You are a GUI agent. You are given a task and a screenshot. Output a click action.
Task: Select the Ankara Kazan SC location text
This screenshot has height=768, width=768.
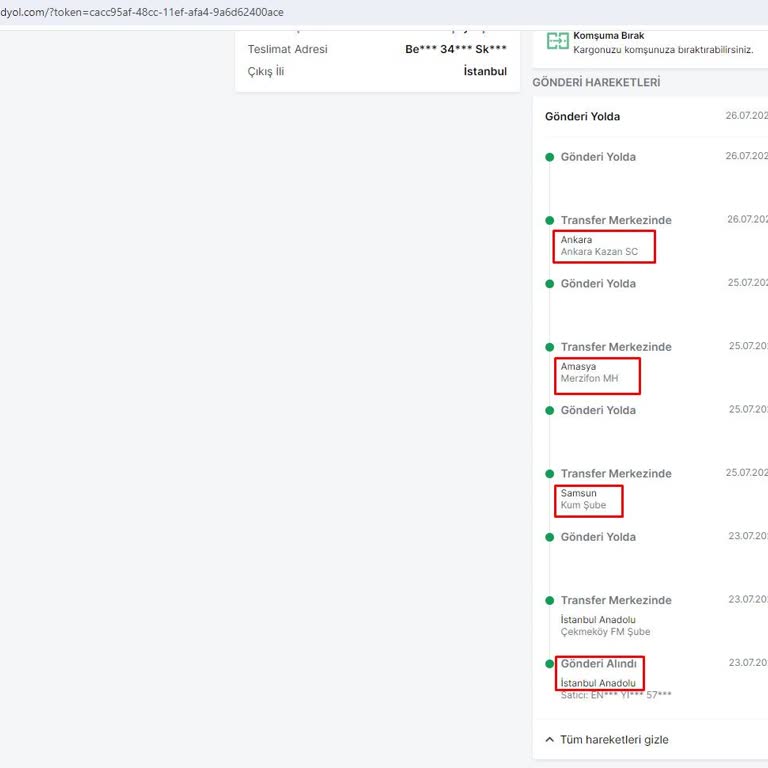(599, 252)
